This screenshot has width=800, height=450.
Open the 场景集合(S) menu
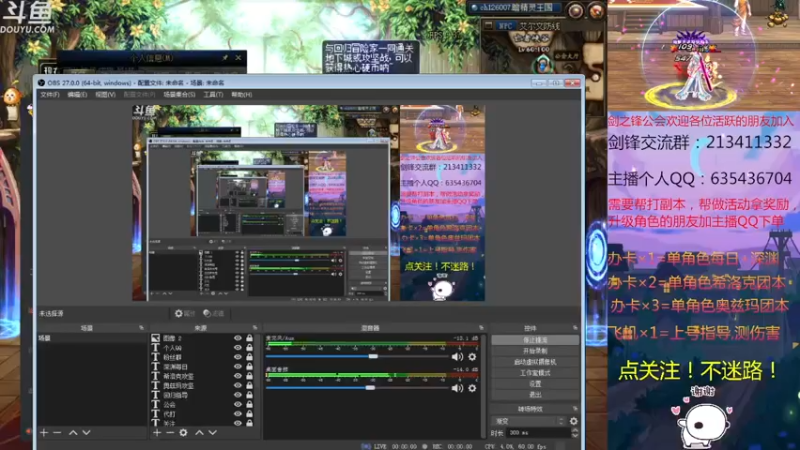pos(179,94)
